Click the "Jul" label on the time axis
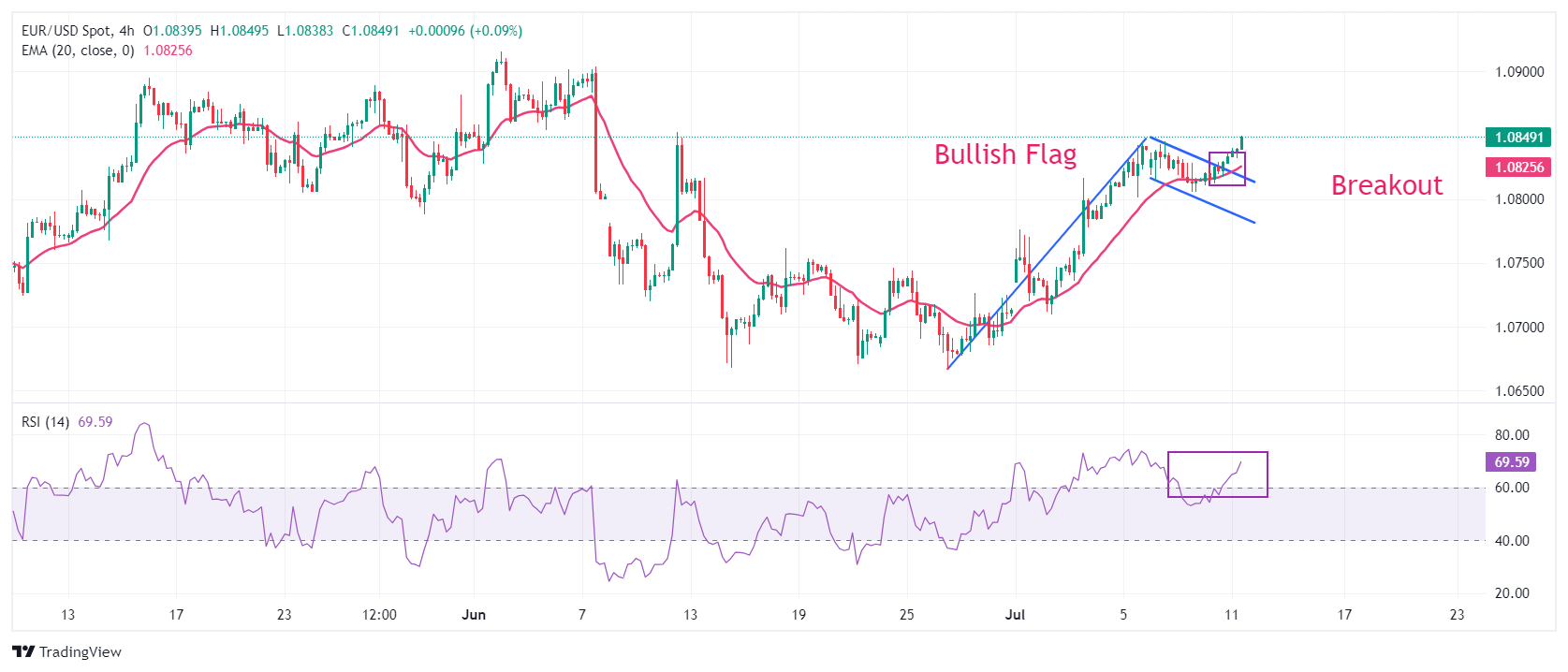 [1015, 615]
